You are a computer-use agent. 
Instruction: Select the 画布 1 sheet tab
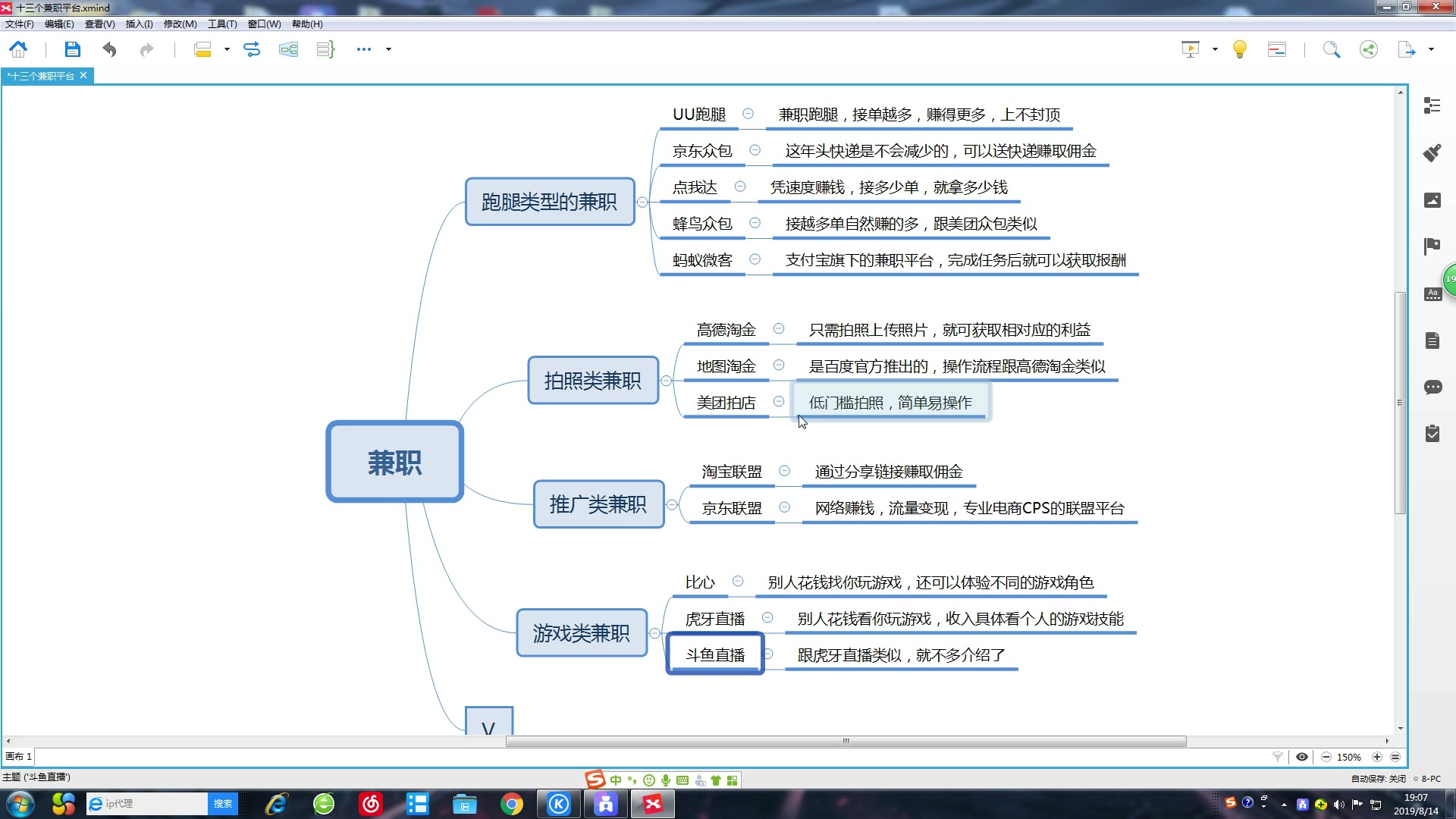pyautogui.click(x=19, y=757)
